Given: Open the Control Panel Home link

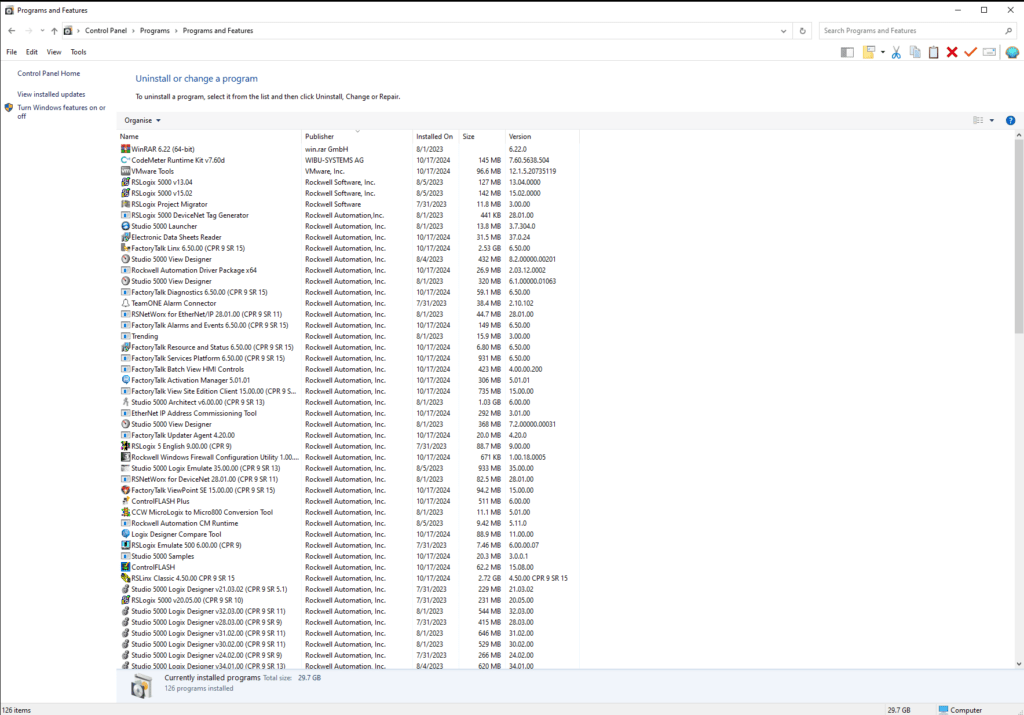Looking at the screenshot, I should tap(49, 74).
